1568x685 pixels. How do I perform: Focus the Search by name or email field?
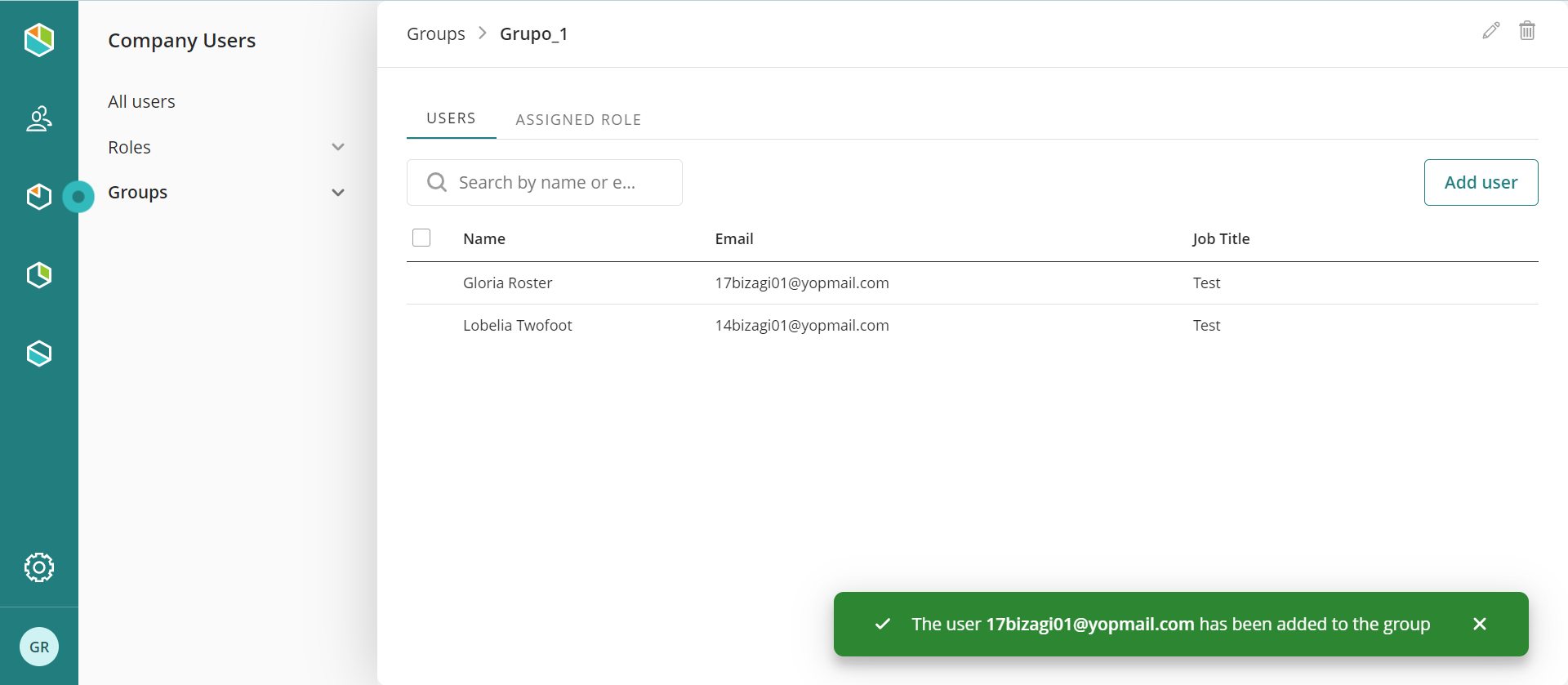545,182
